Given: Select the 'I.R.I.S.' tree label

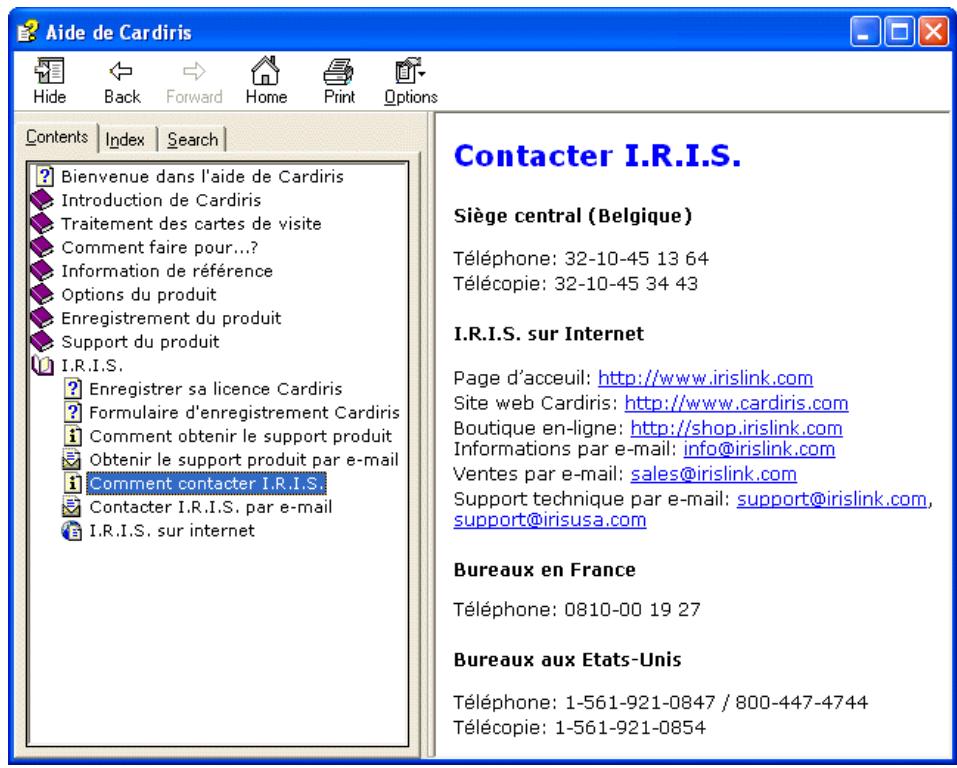Looking at the screenshot, I should pos(92,366).
